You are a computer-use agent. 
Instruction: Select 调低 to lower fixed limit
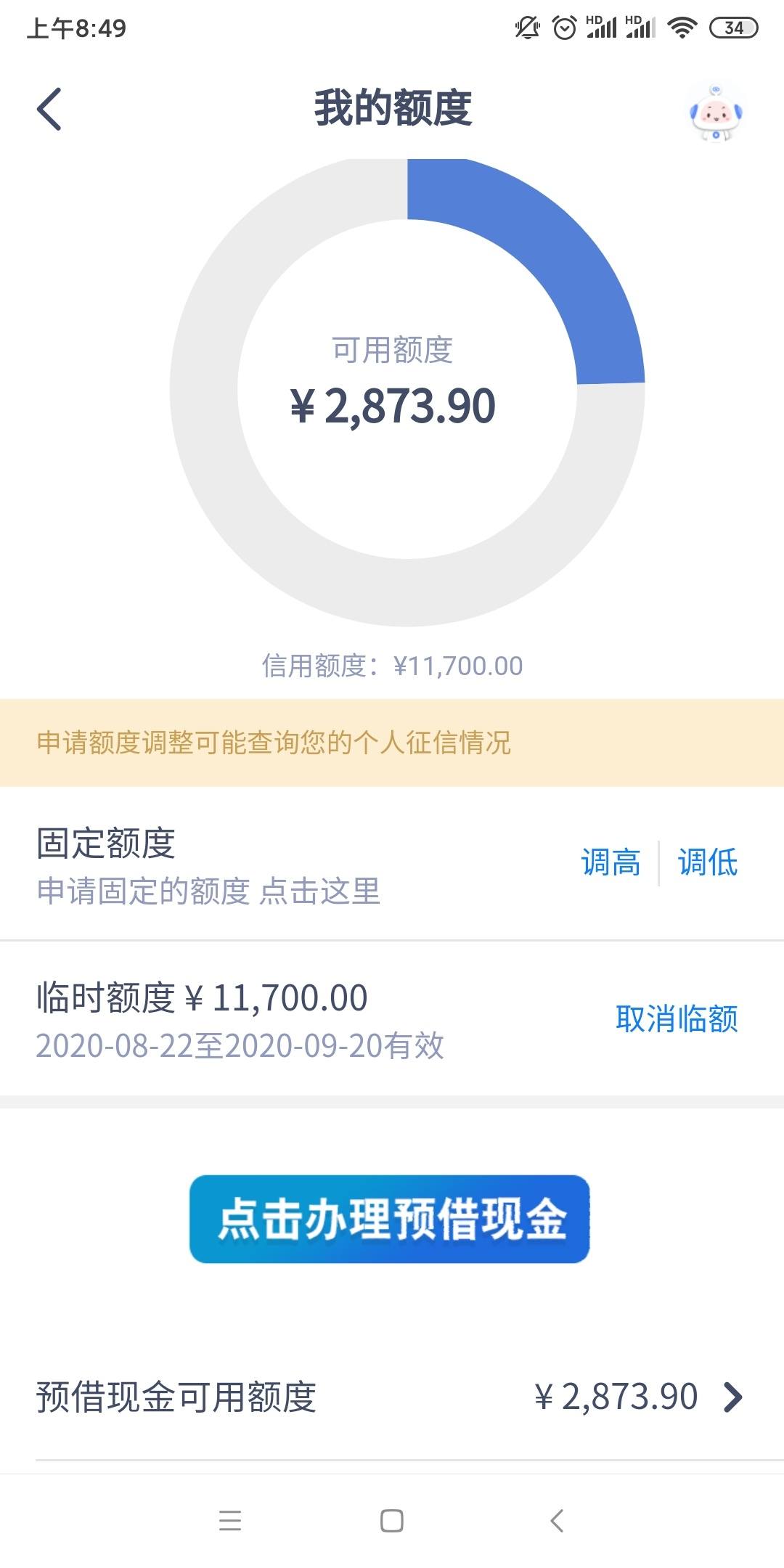[708, 862]
